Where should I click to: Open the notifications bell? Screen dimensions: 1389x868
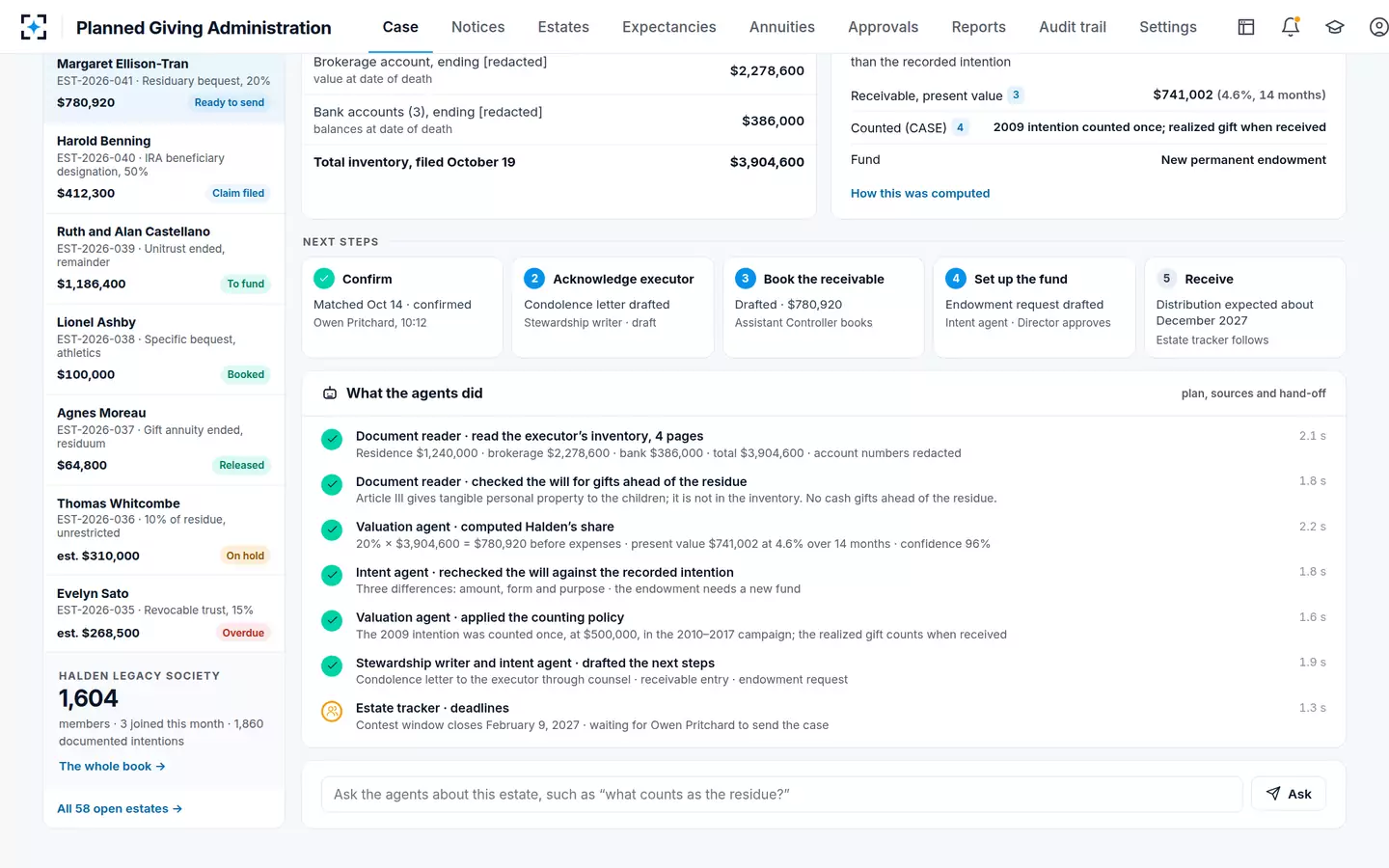click(1291, 27)
